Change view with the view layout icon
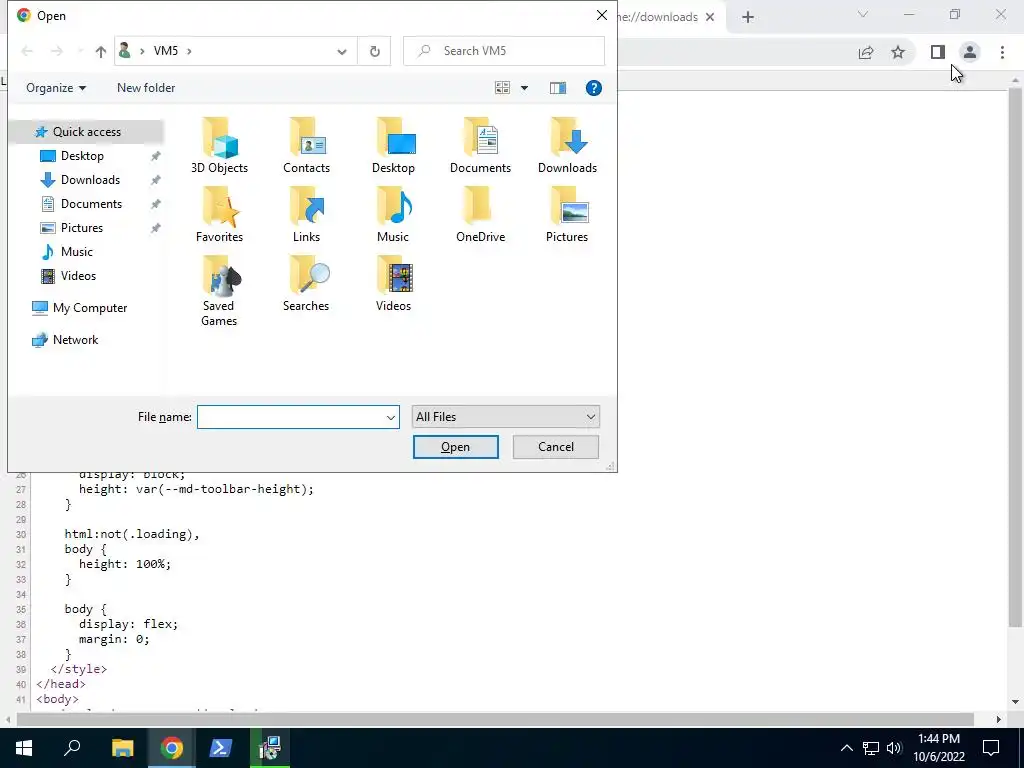The height and width of the screenshot is (768, 1024). [x=502, y=88]
